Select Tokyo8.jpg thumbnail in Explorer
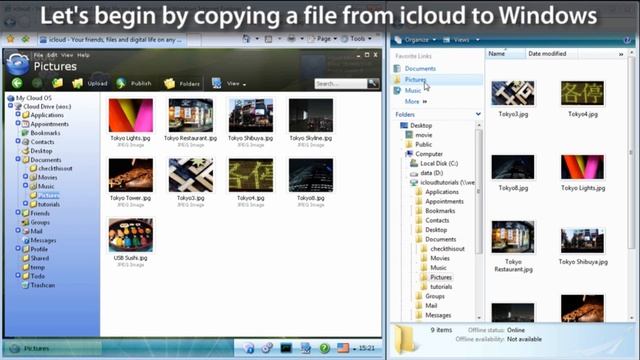The width and height of the screenshot is (640, 360). [x=513, y=167]
